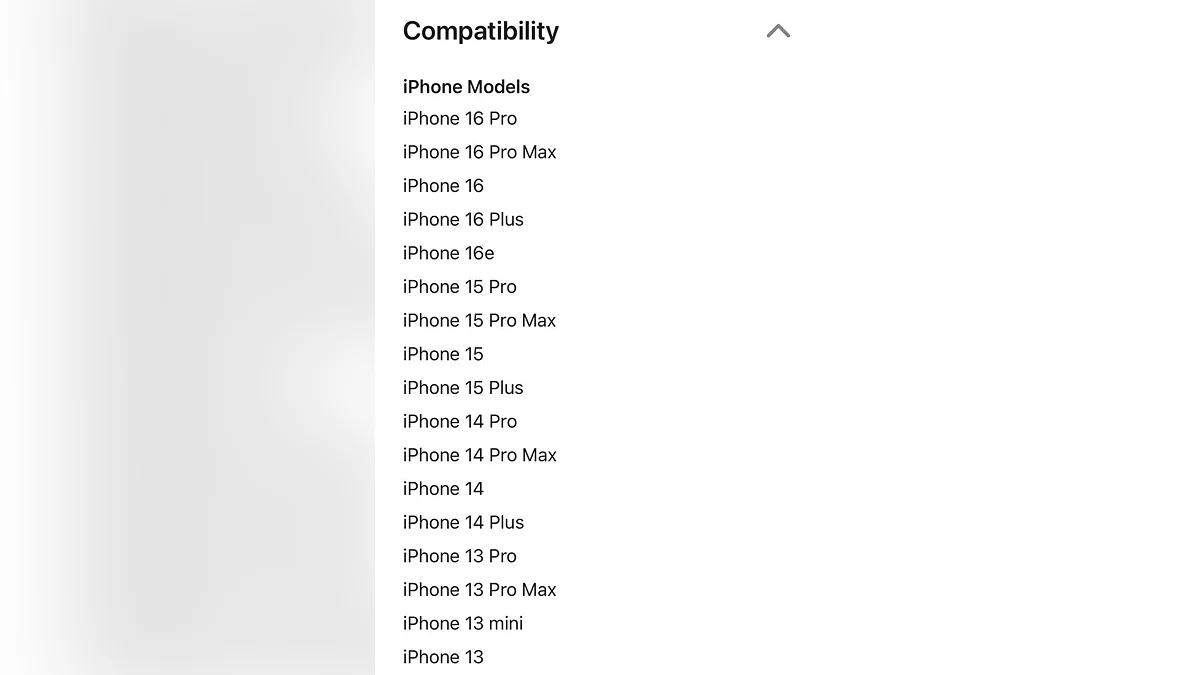Select iPhone 14 Plus entry
This screenshot has height=675, width=1200.
[x=463, y=522]
